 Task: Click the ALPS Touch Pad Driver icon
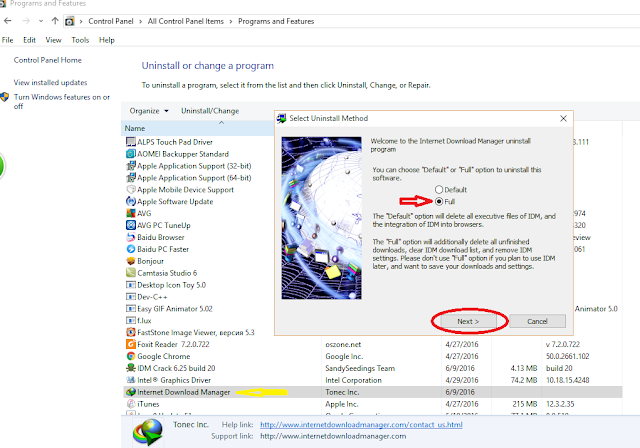point(131,142)
